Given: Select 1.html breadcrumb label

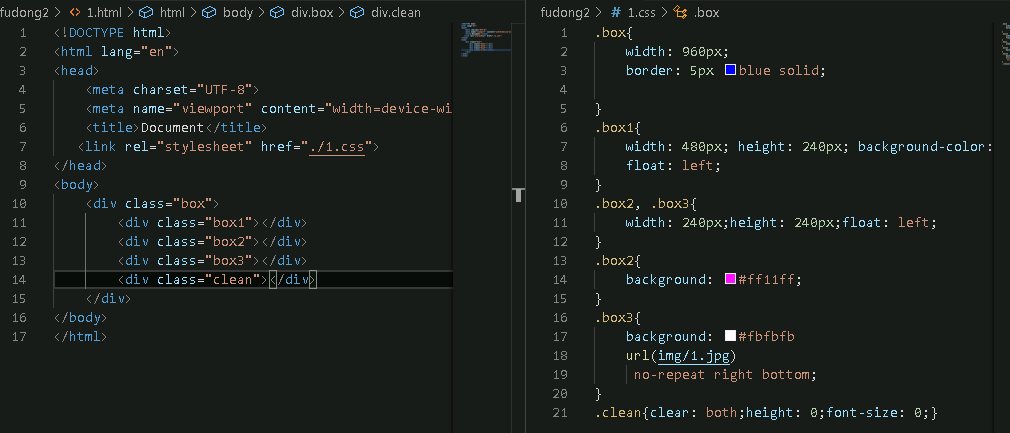Looking at the screenshot, I should [x=104, y=12].
